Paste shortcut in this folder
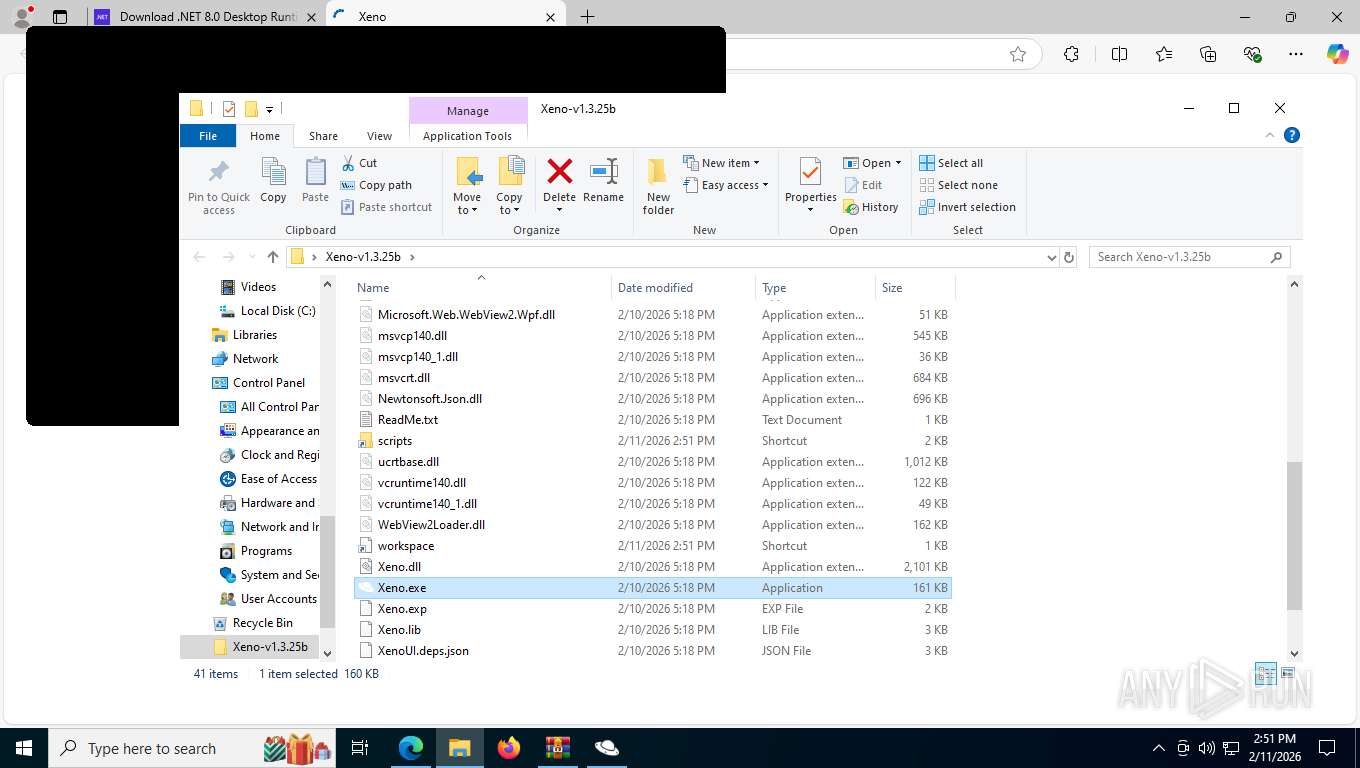1360x768 pixels. (387, 207)
